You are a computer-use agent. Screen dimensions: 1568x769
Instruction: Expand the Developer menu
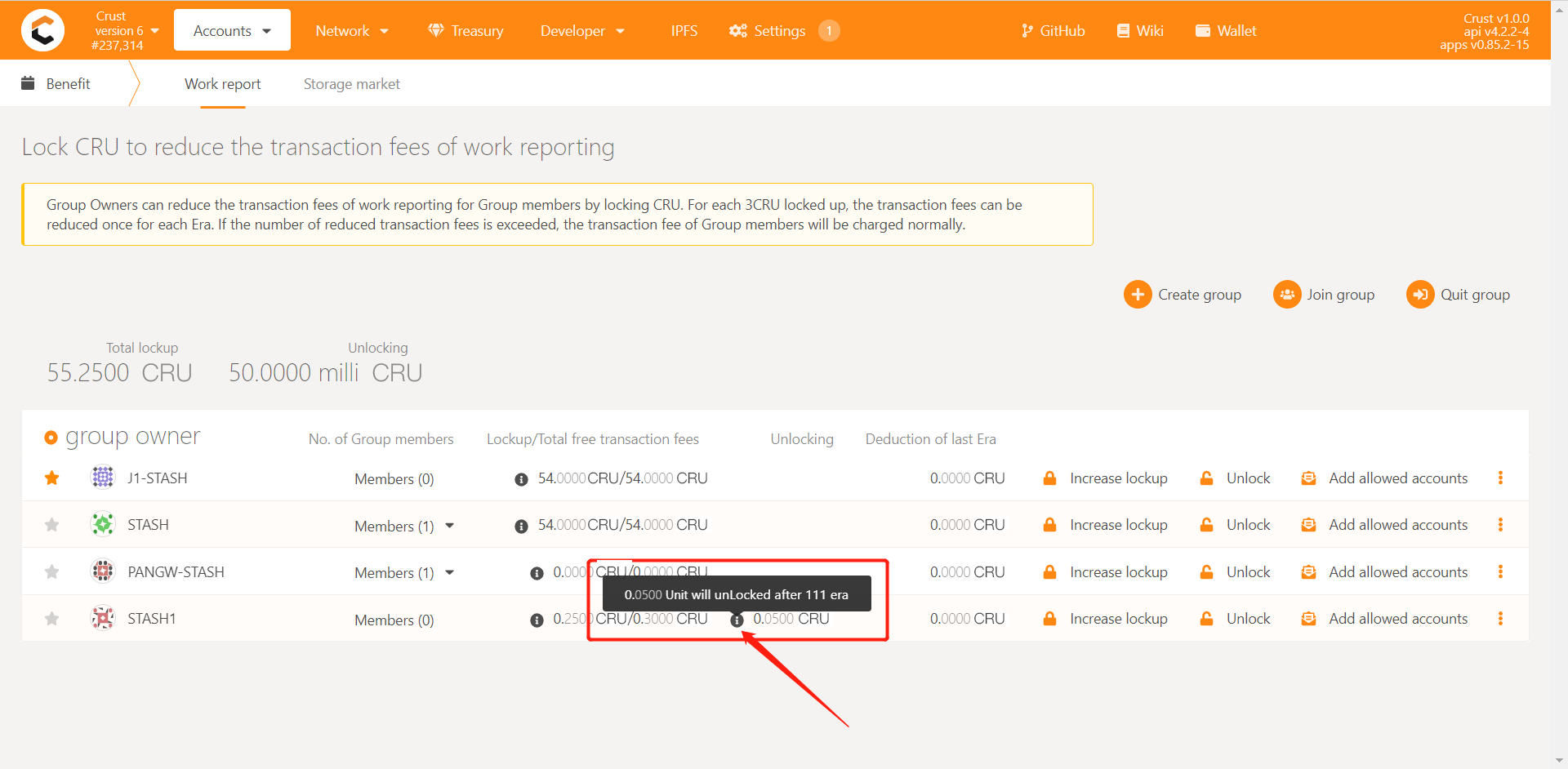click(582, 30)
